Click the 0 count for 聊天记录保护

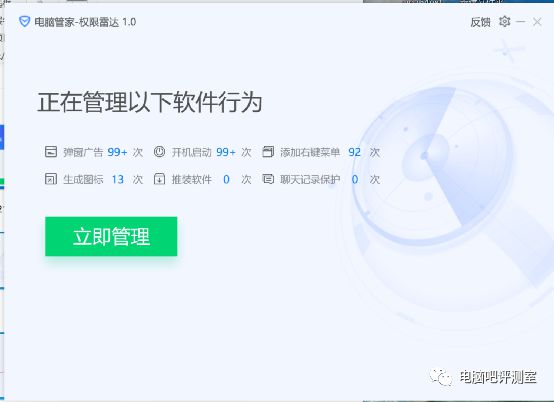click(x=355, y=179)
